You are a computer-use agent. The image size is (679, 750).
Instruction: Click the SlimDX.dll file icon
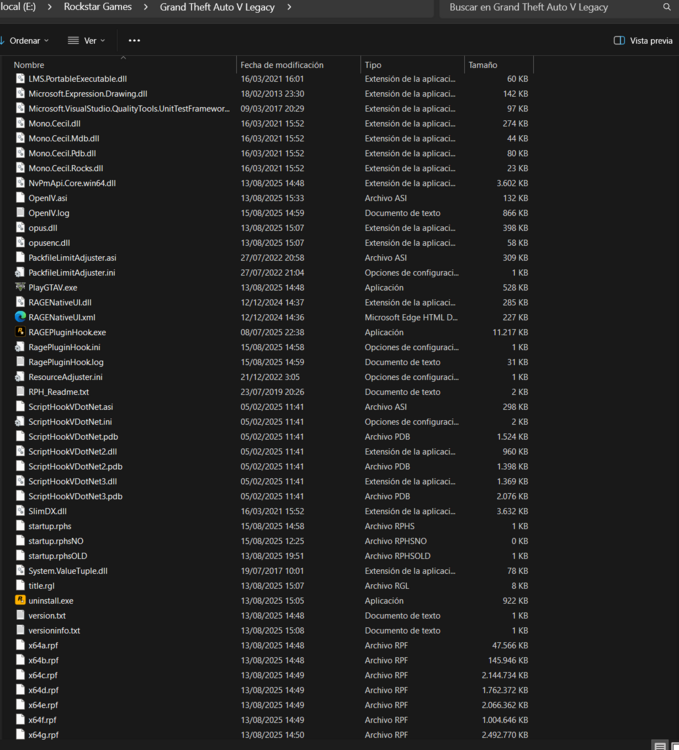pos(20,511)
